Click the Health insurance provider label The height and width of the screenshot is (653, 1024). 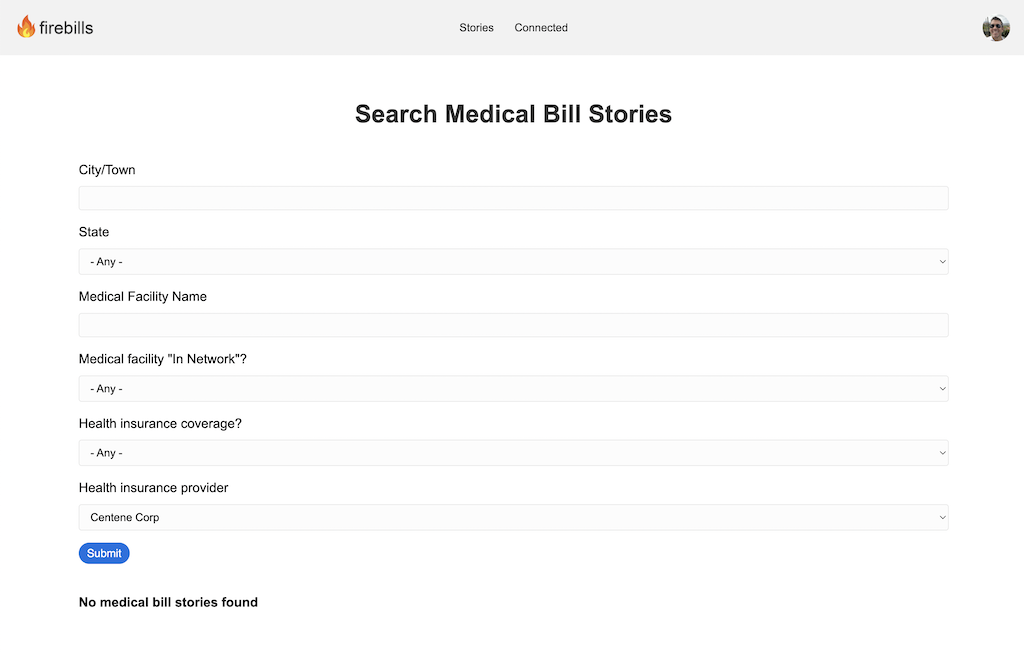153,488
